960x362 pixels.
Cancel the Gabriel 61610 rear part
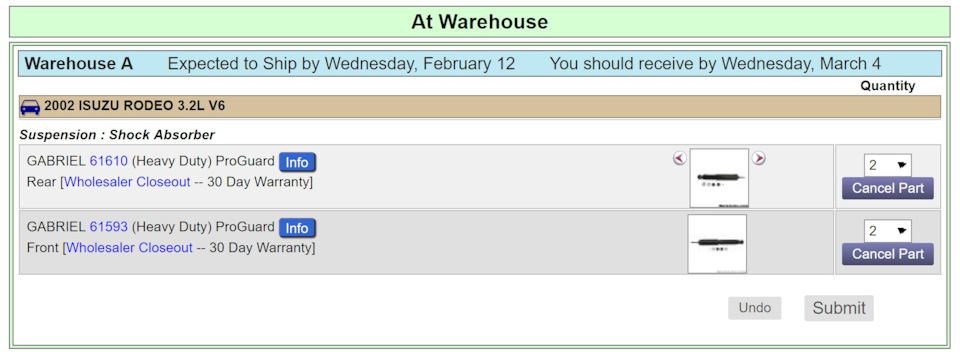point(888,189)
